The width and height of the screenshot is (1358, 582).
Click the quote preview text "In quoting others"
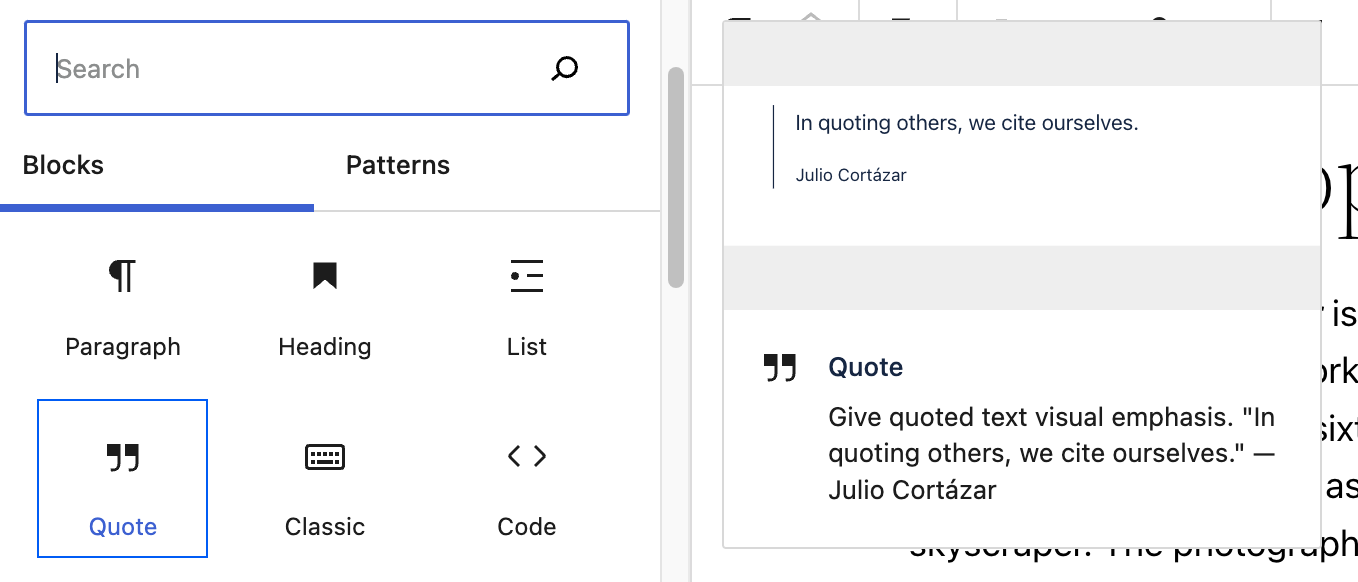[966, 124]
